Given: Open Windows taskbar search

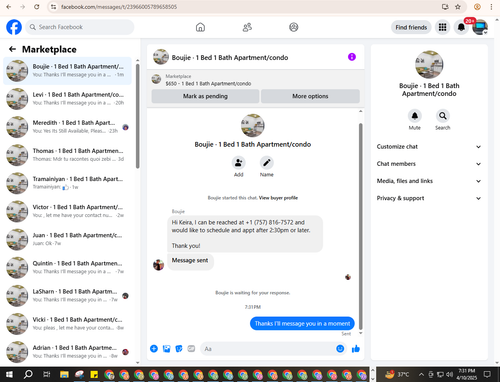Looking at the screenshot, I should coord(28,374).
